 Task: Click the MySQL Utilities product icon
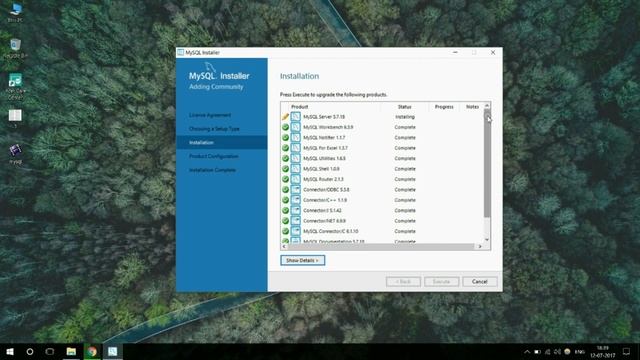click(296, 158)
